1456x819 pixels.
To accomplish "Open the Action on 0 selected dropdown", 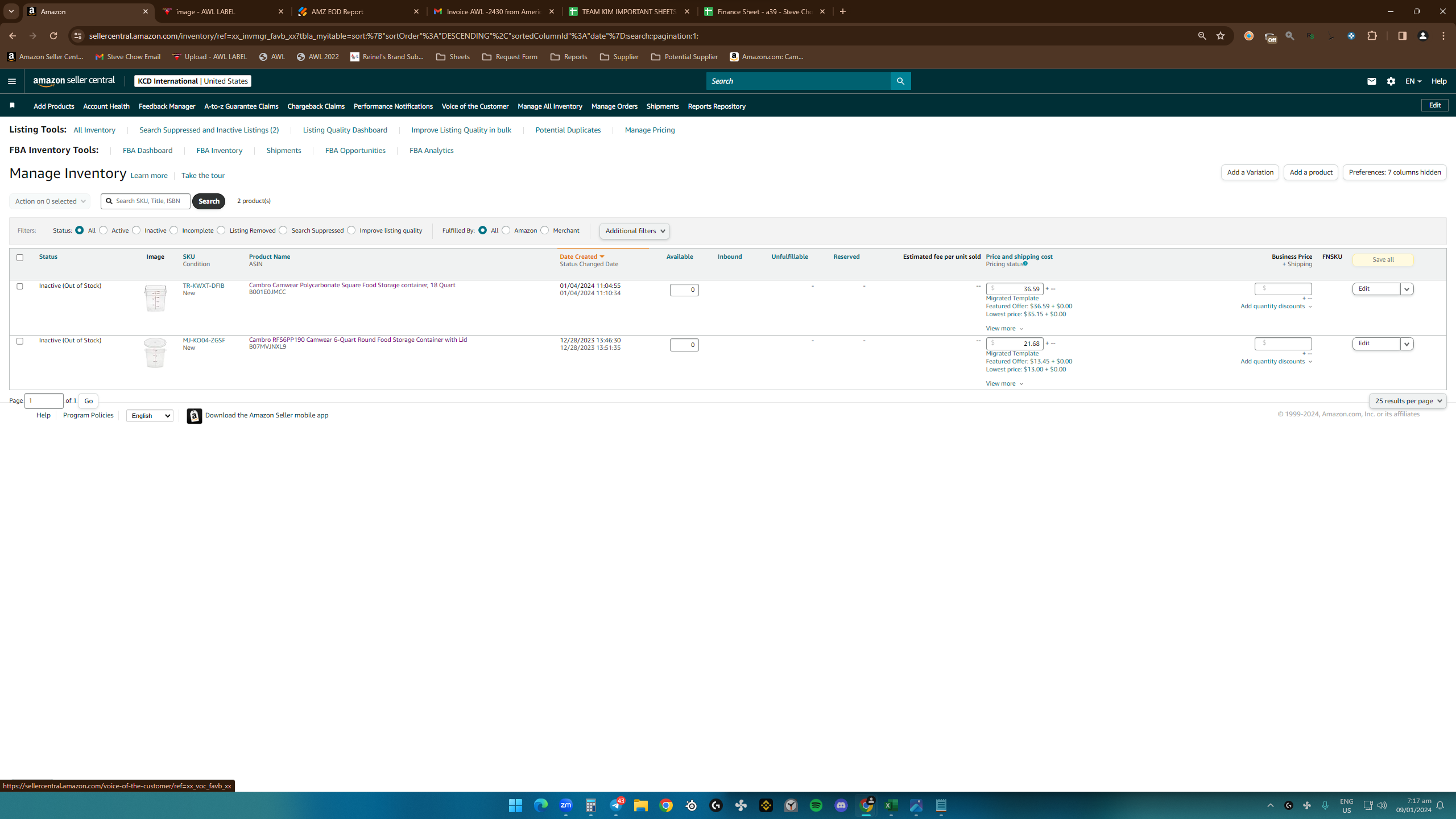I will tap(49, 201).
